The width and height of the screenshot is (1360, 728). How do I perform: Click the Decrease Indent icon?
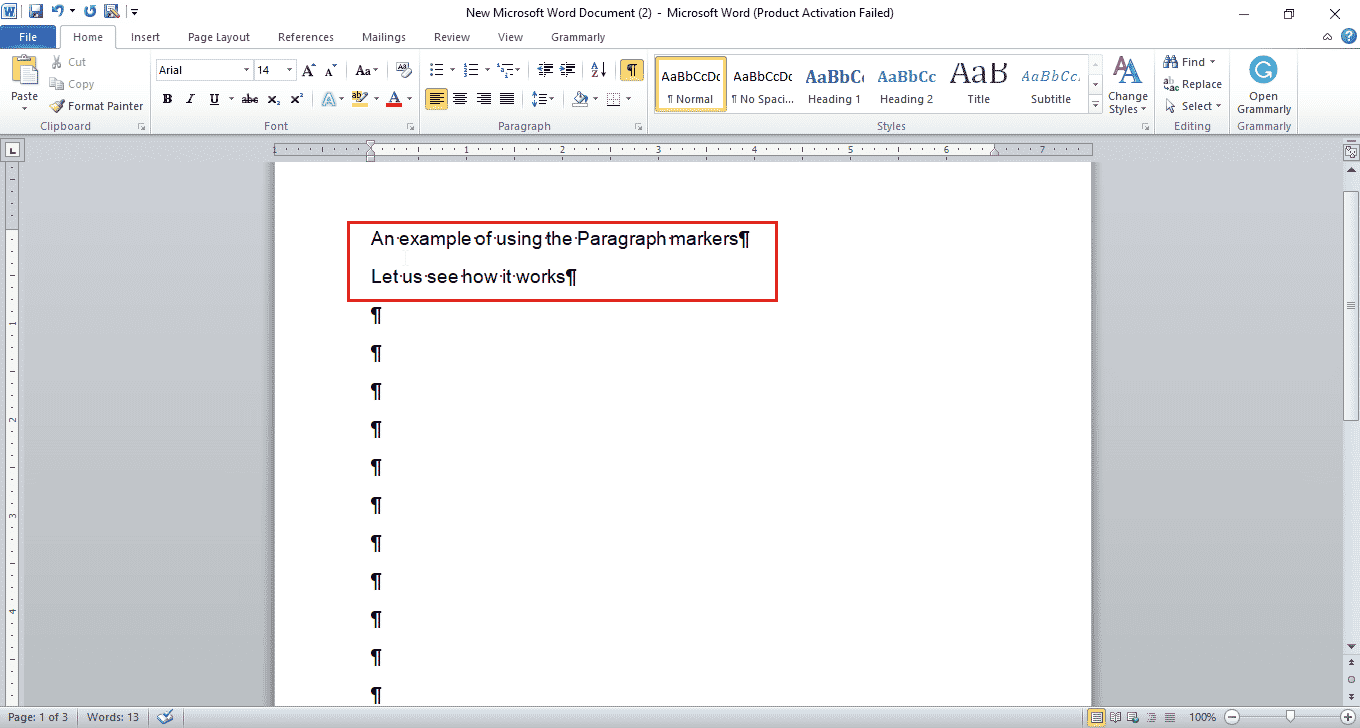coord(545,70)
